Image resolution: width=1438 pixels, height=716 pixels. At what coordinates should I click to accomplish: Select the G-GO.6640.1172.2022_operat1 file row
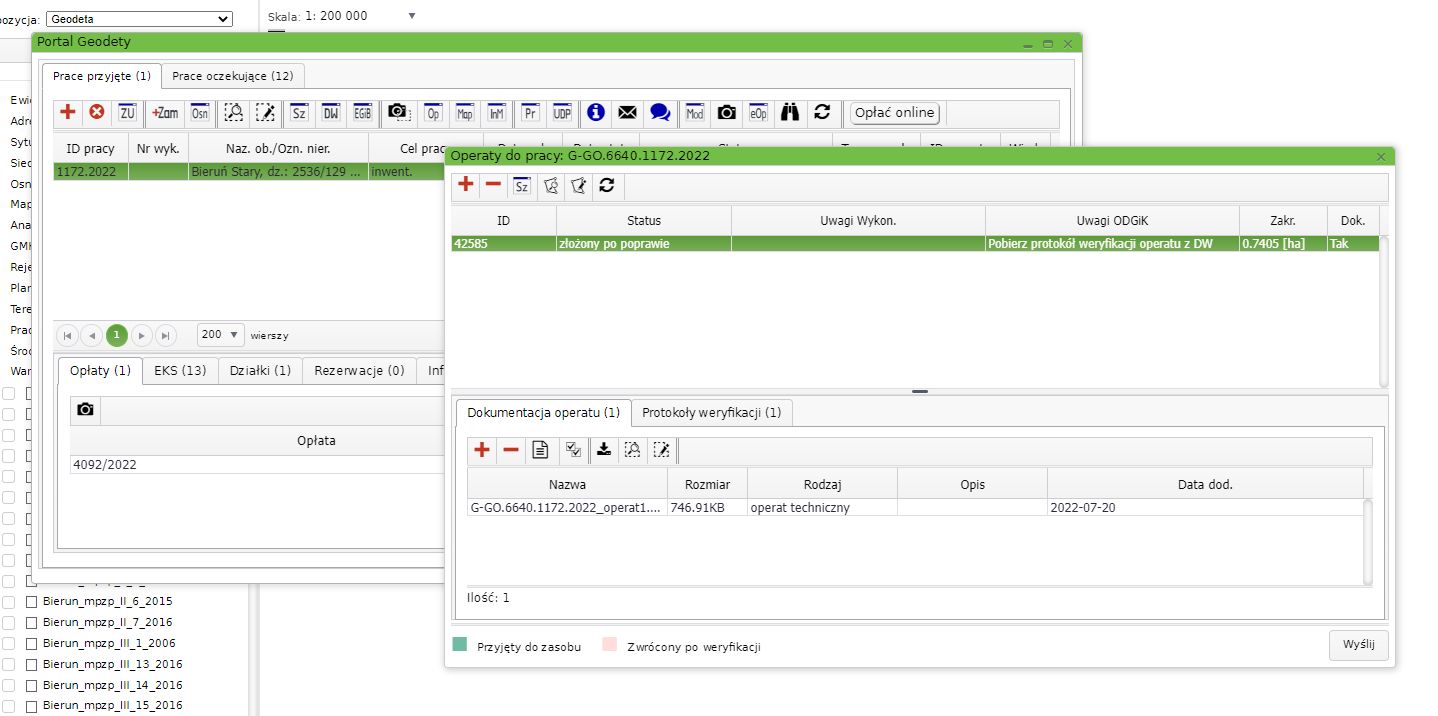click(566, 508)
